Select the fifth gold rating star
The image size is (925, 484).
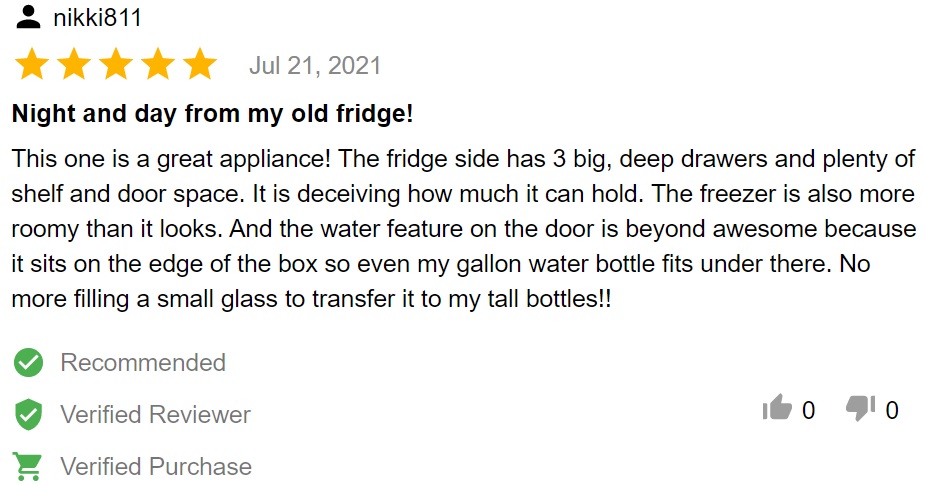click(x=201, y=64)
